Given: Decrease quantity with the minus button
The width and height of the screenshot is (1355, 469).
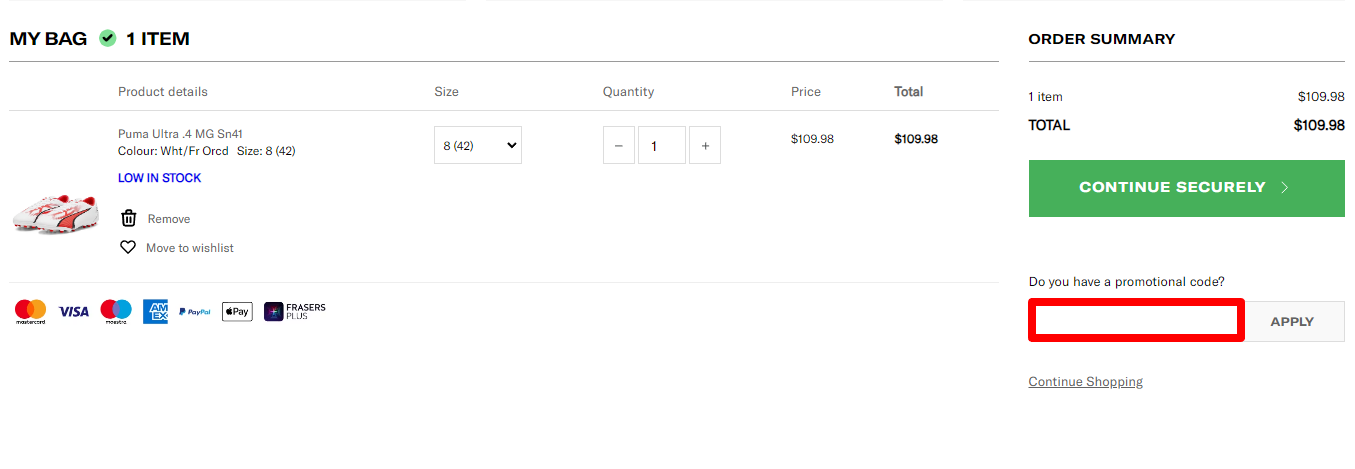Looking at the screenshot, I should tap(618, 146).
